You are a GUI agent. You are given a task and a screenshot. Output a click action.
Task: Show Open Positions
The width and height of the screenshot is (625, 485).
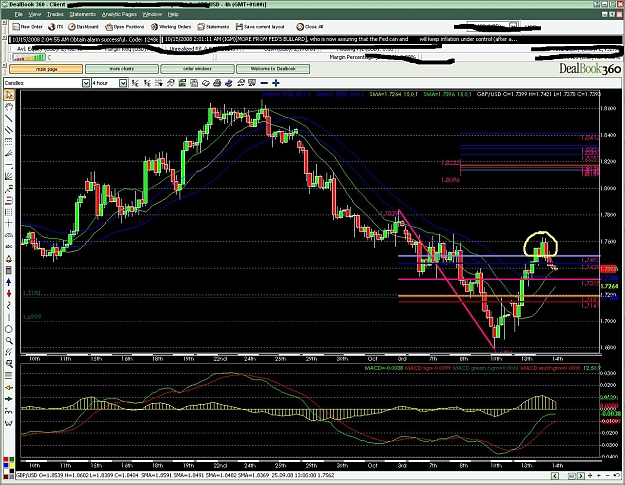coord(125,27)
